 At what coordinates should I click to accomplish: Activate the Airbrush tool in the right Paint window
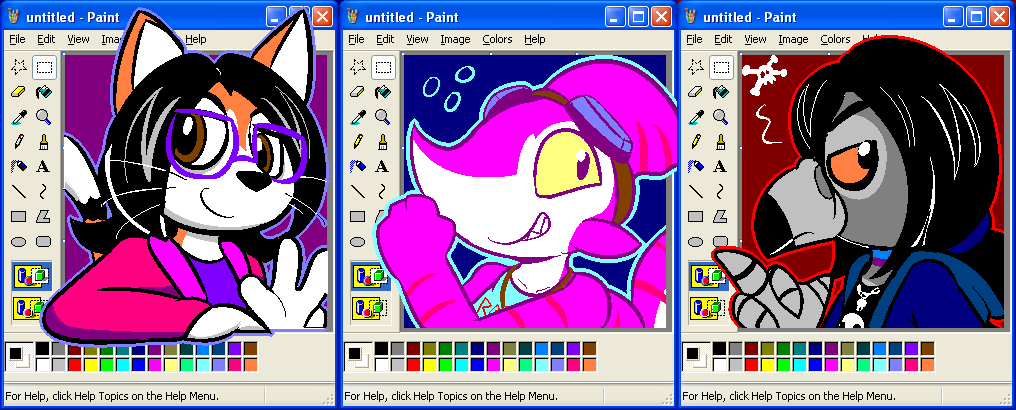pos(696,166)
